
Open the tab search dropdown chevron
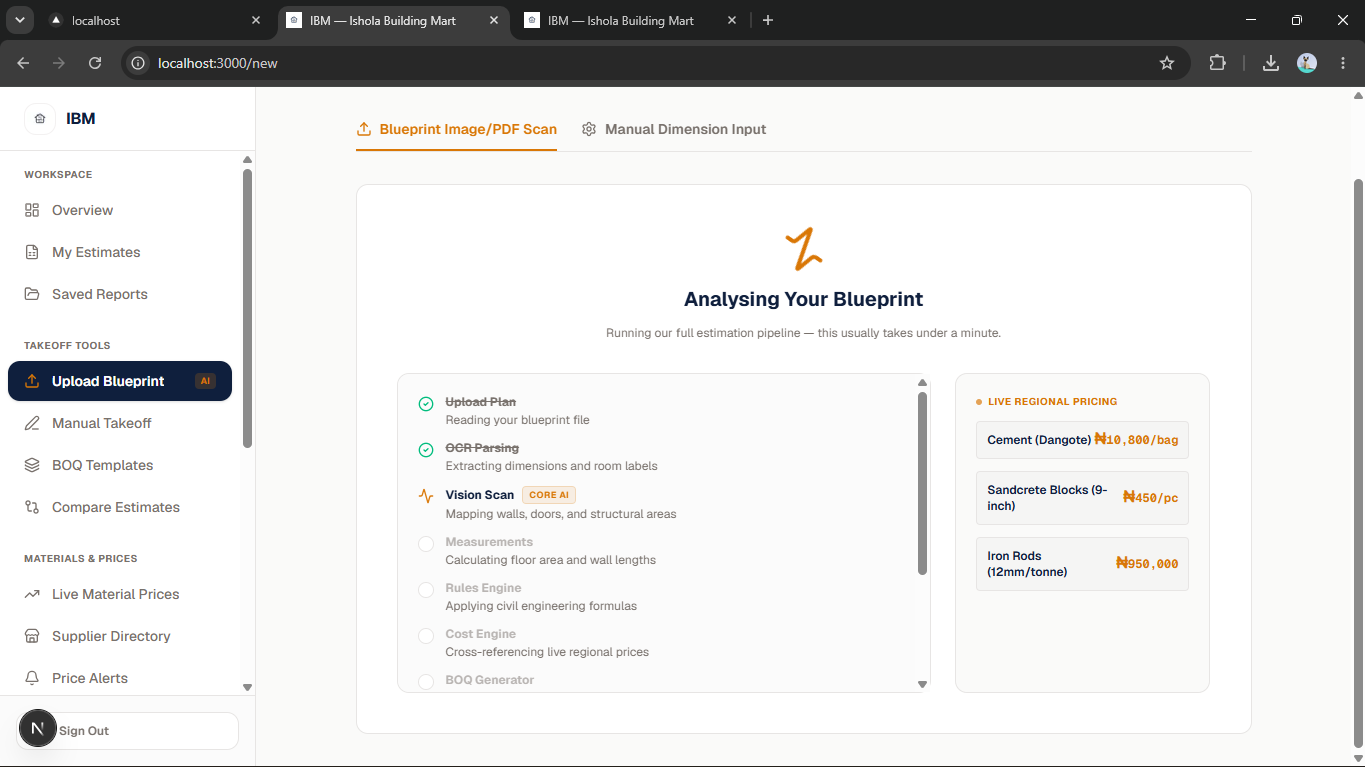coord(19,20)
